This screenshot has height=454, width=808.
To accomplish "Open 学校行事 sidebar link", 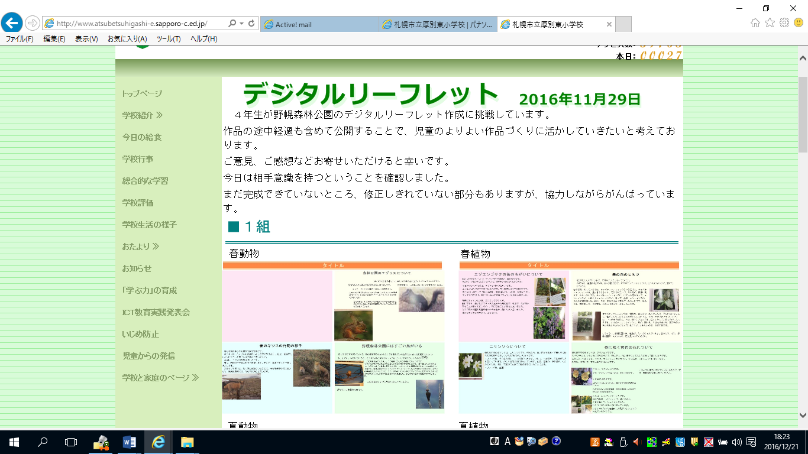I will pyautogui.click(x=138, y=159).
